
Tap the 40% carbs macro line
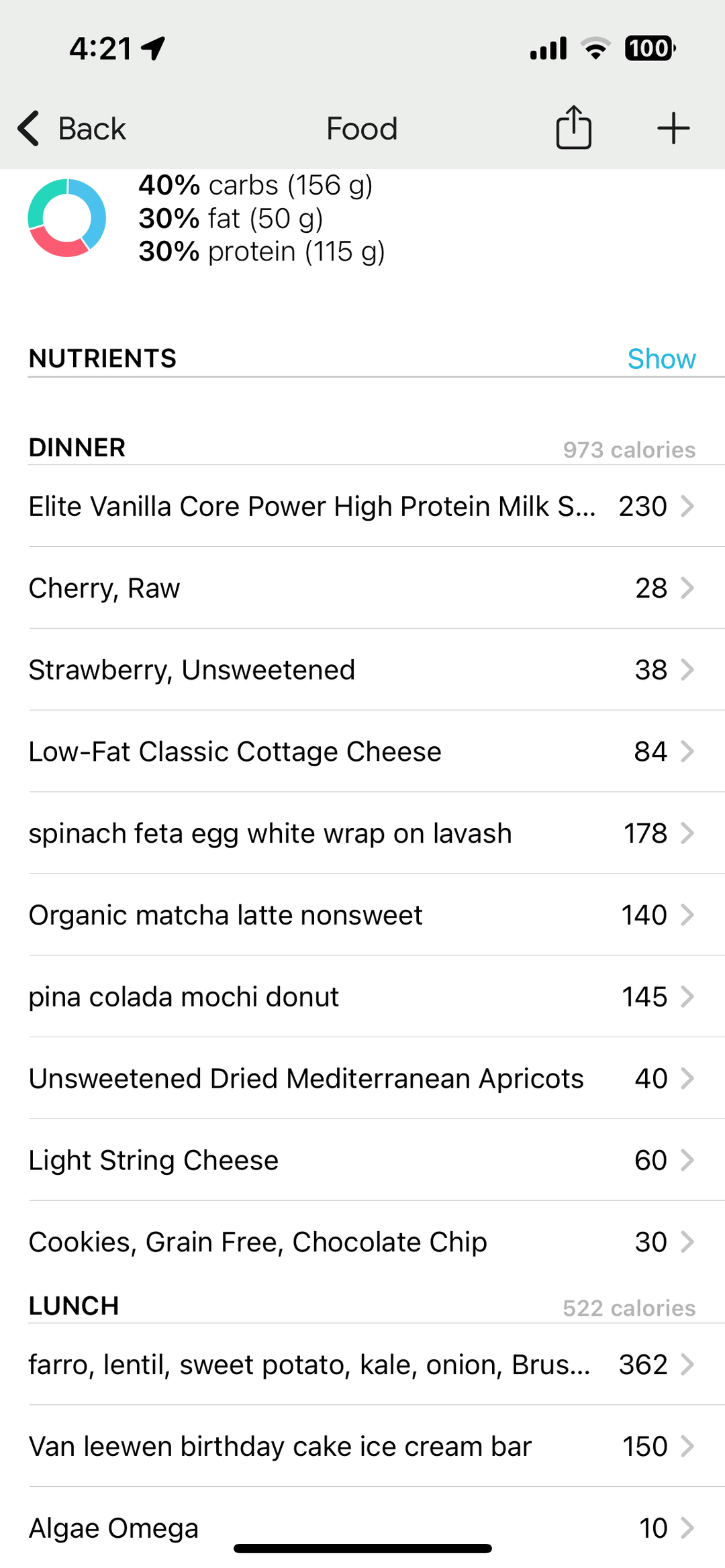[255, 185]
